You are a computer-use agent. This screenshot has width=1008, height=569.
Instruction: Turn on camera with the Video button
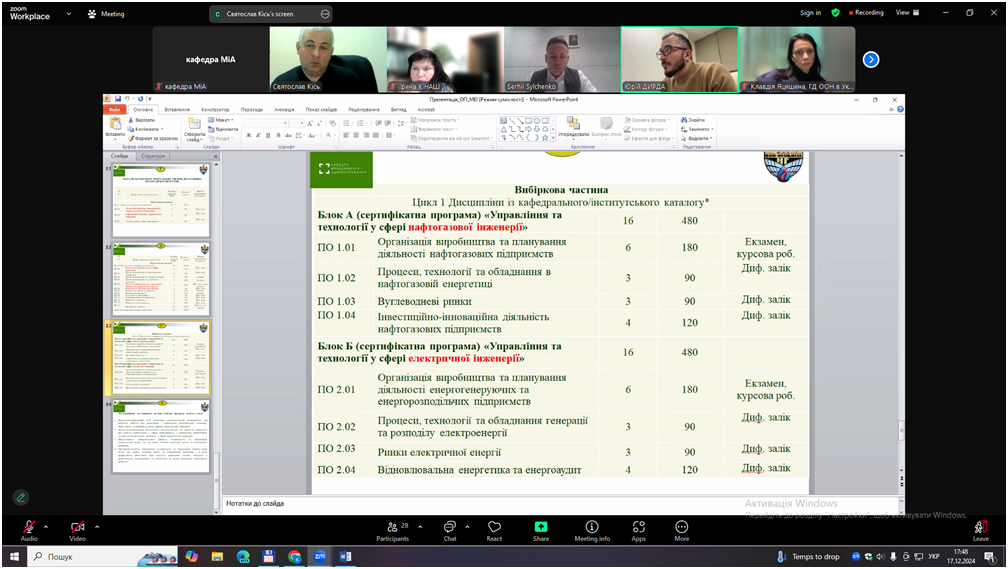tap(77, 527)
